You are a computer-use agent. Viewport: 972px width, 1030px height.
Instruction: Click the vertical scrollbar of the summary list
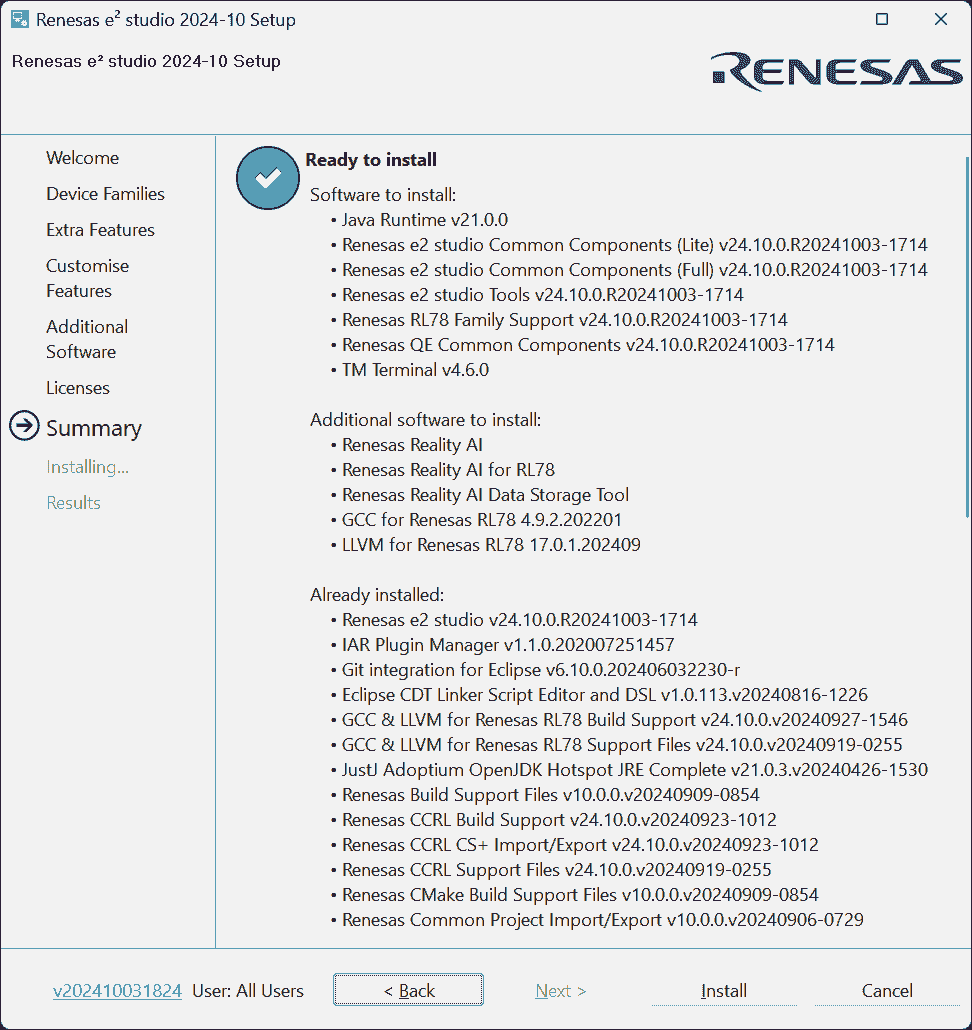click(x=966, y=340)
